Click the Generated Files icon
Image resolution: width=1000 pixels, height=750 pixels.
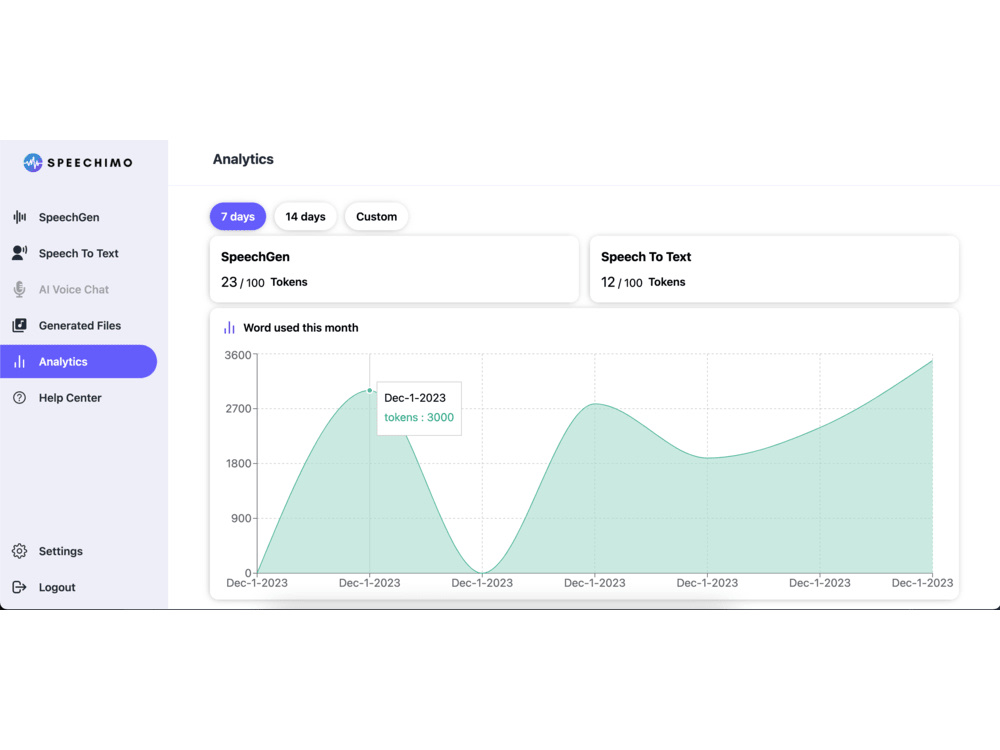[x=20, y=325]
